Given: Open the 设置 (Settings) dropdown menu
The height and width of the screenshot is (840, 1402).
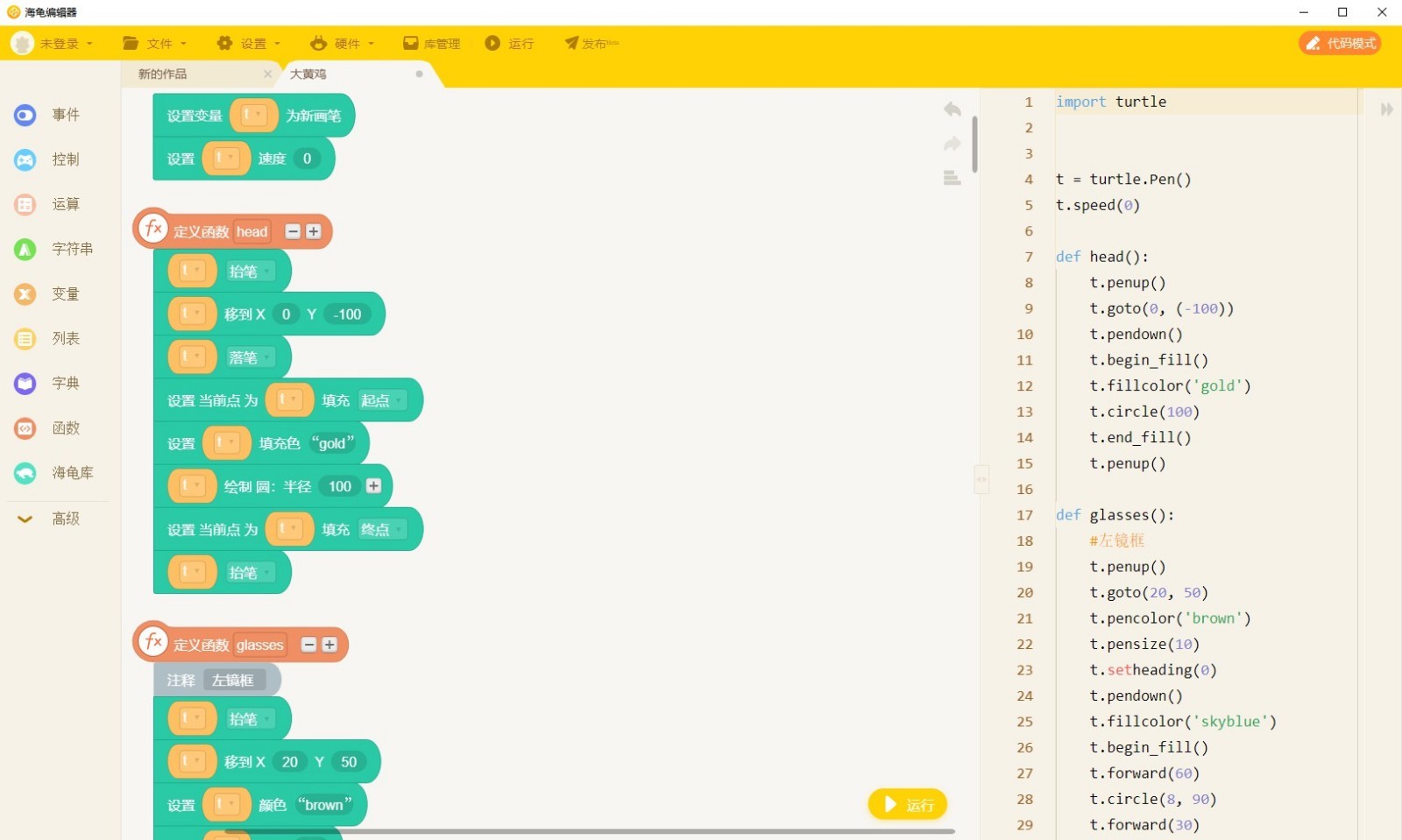Looking at the screenshot, I should tap(249, 43).
